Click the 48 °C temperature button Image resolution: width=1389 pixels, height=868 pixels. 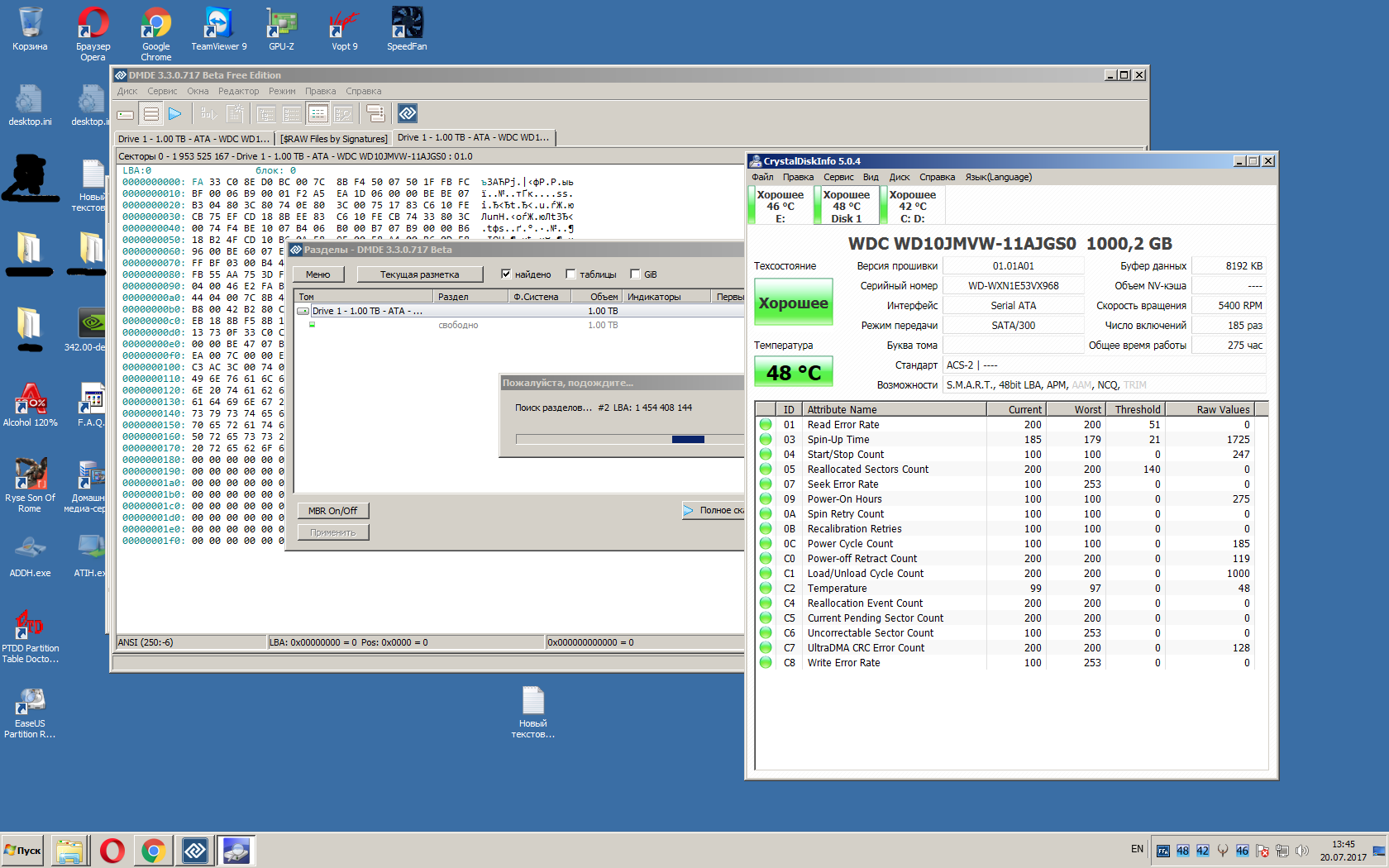coord(793,372)
